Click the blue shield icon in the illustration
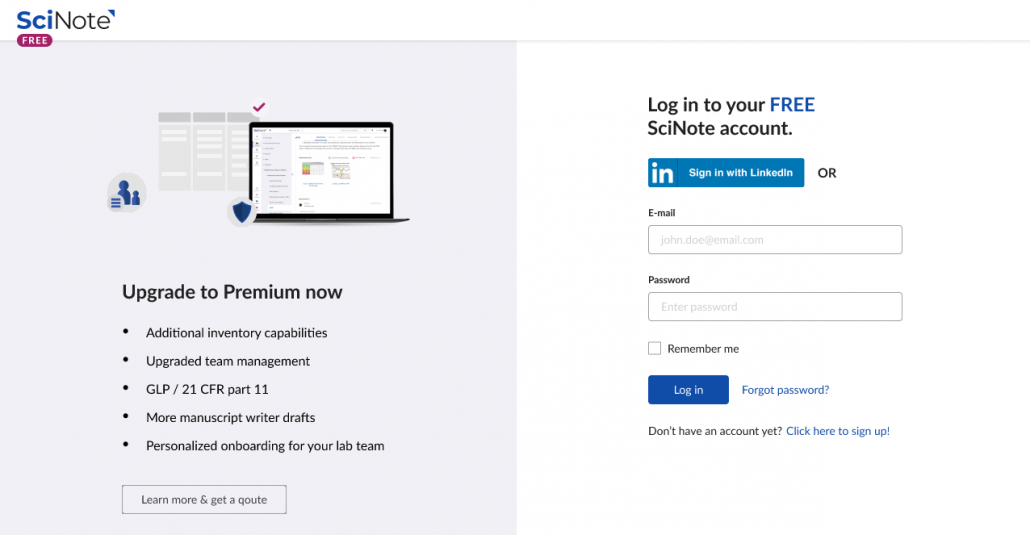 point(242,211)
